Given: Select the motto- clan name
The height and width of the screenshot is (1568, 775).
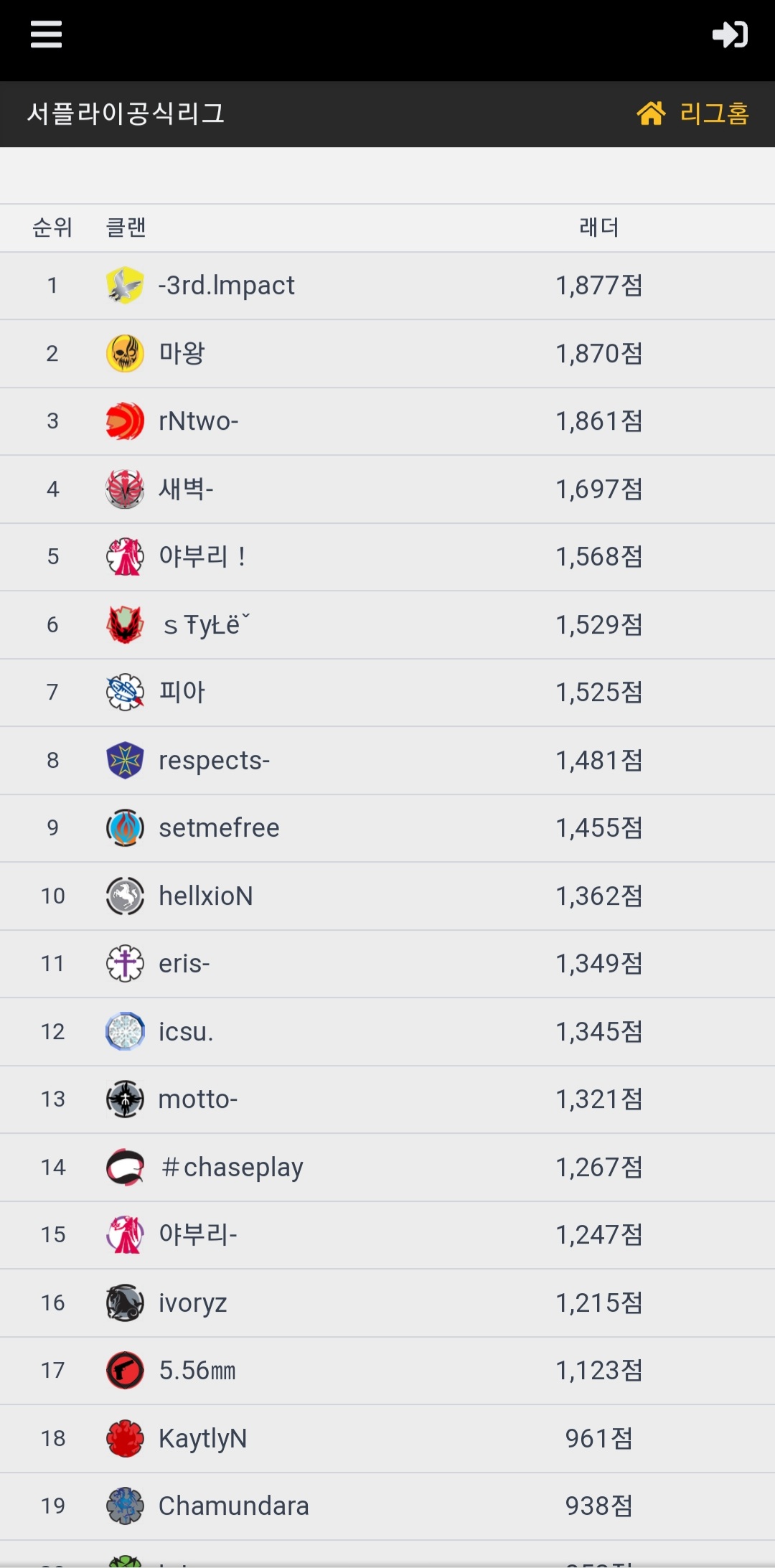Looking at the screenshot, I should tap(197, 1099).
